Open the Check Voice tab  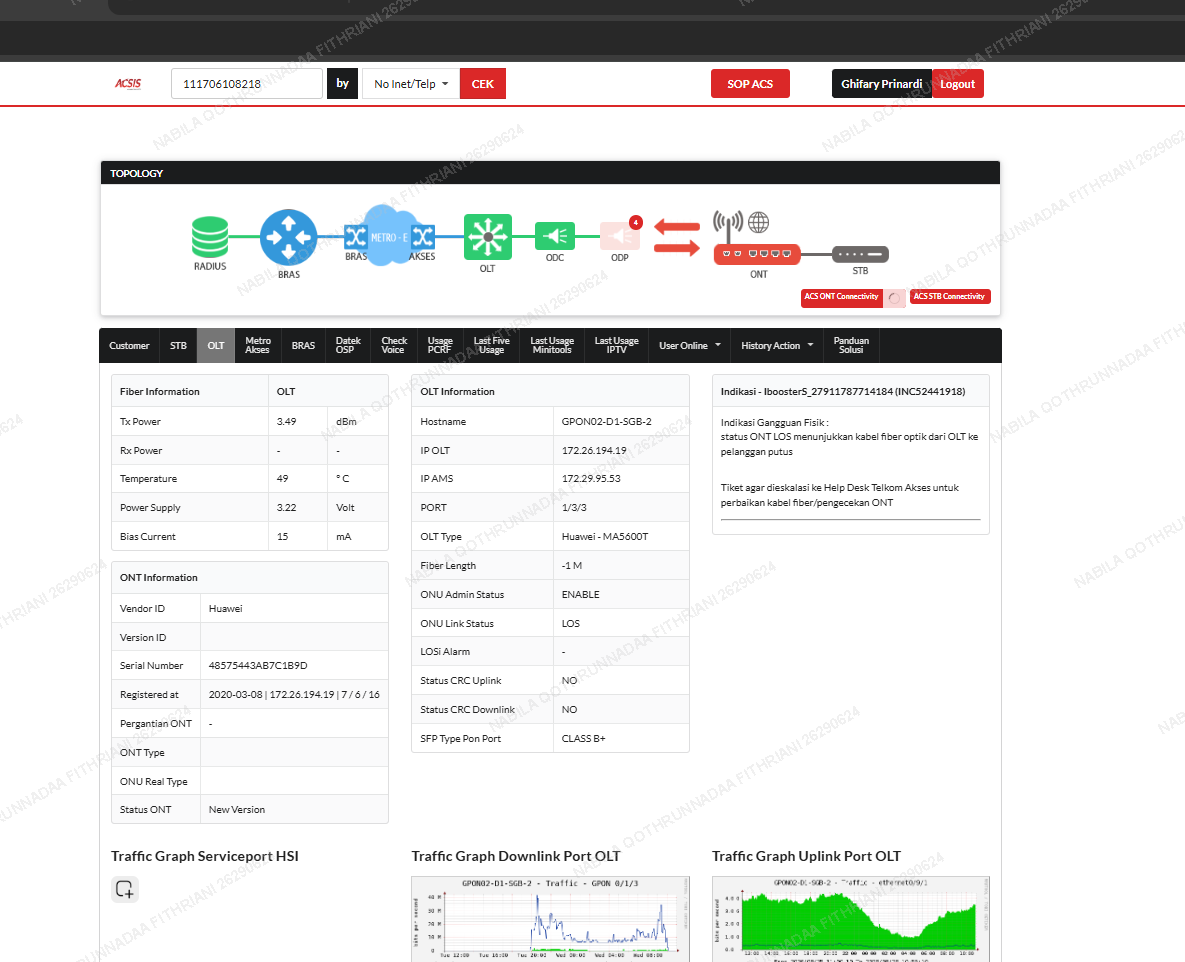(394, 345)
